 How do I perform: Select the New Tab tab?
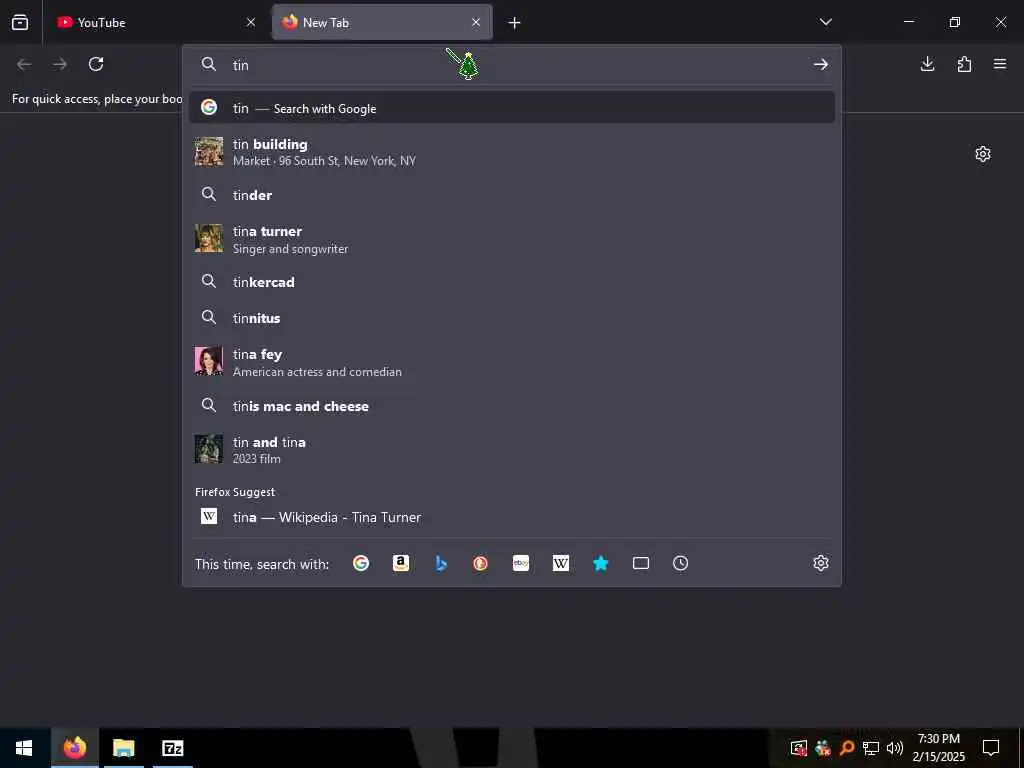[x=382, y=22]
